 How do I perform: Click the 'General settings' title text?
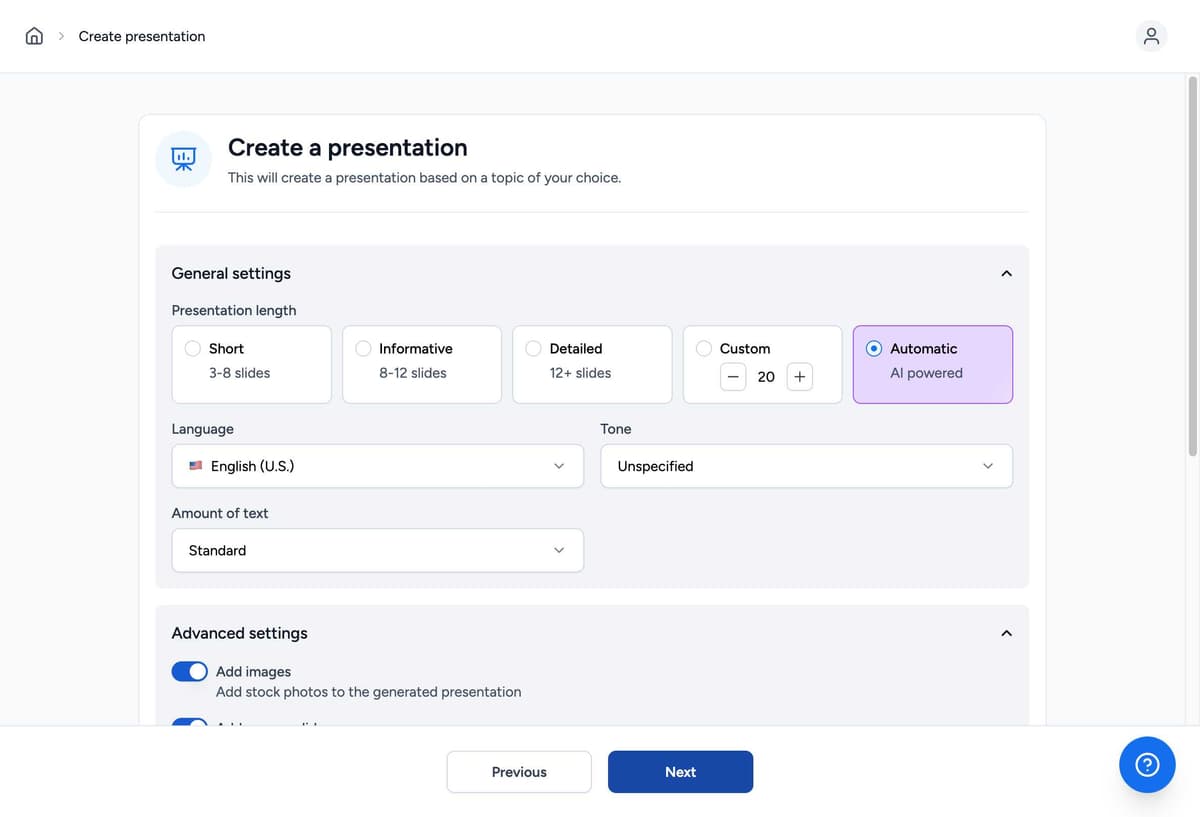tap(231, 273)
